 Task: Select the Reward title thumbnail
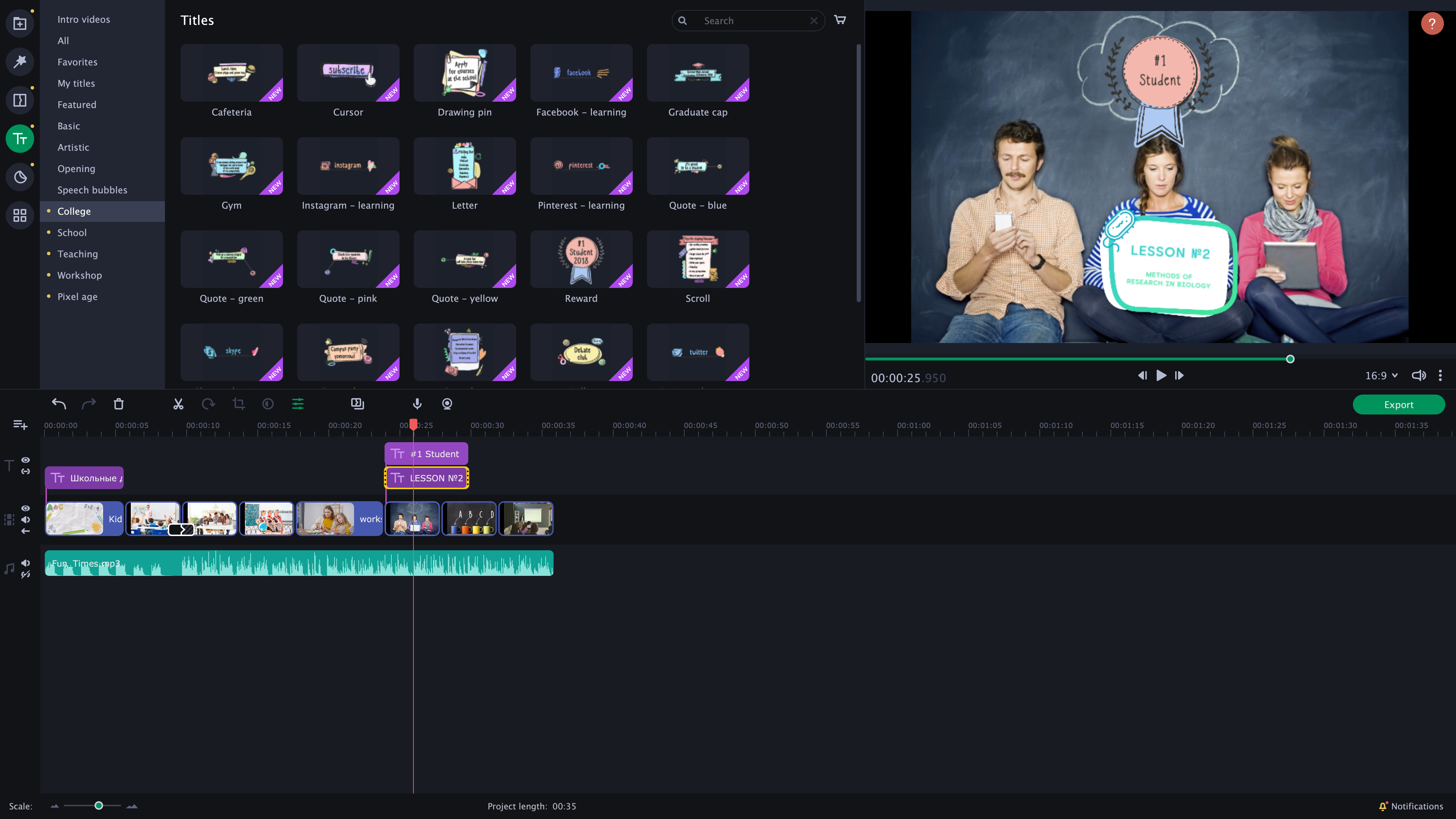point(581,259)
